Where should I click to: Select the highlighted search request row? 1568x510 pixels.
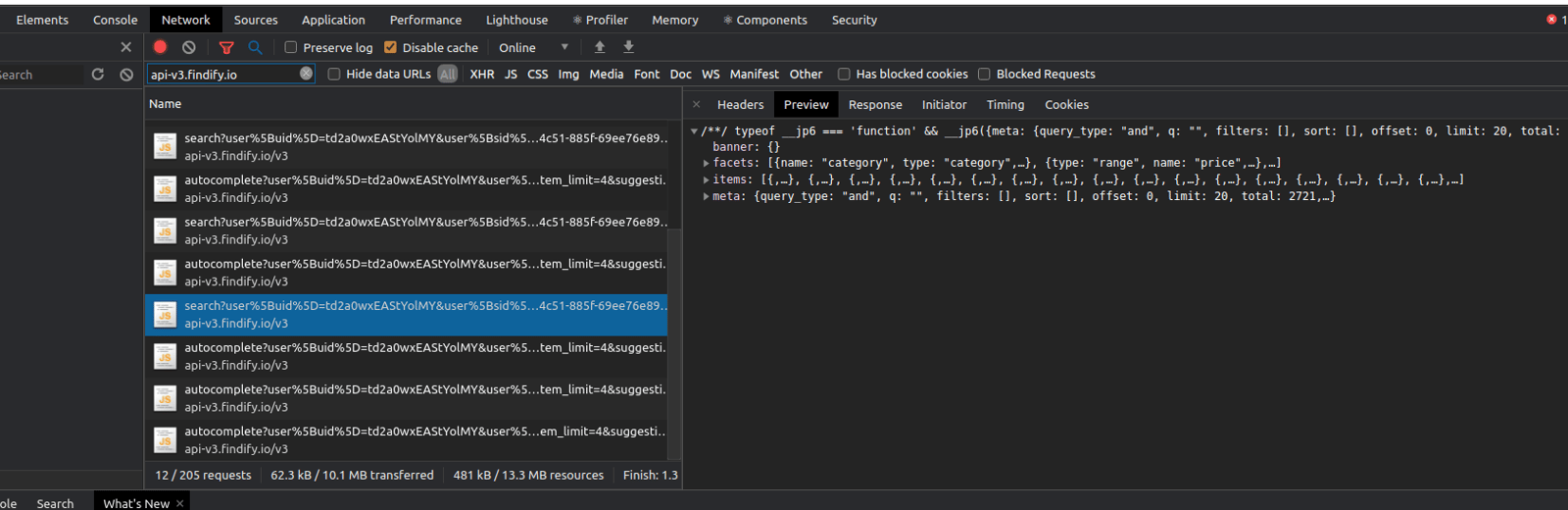coord(407,315)
